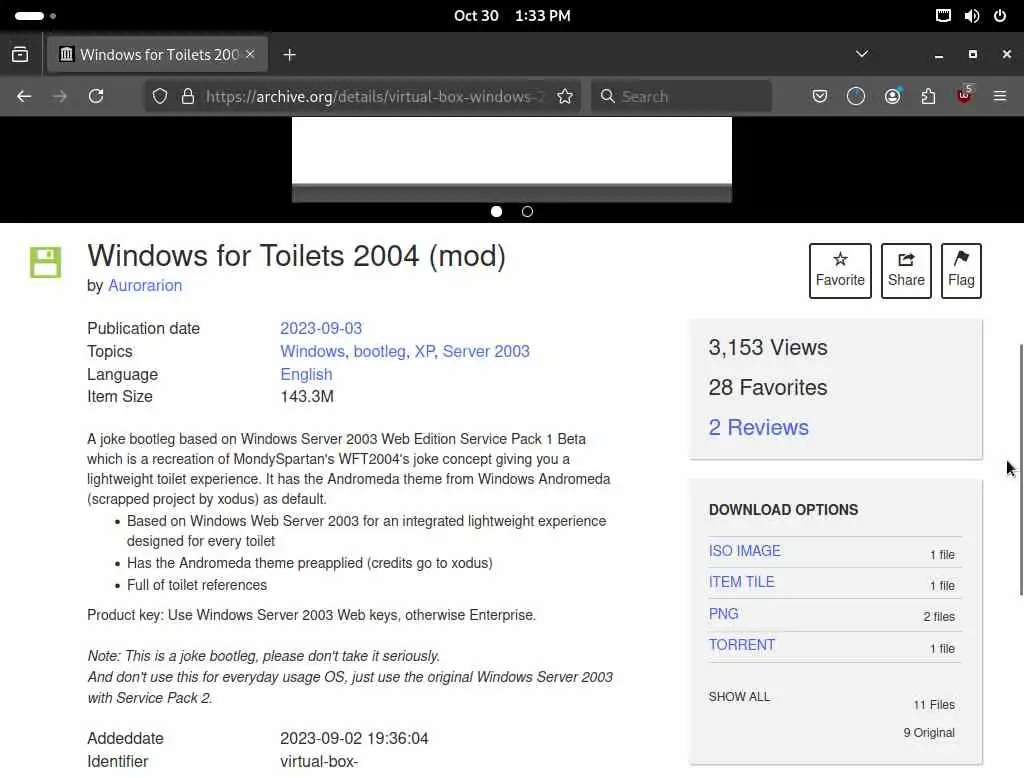The image size is (1024, 778).
Task: Reload the current page
Action: (96, 97)
